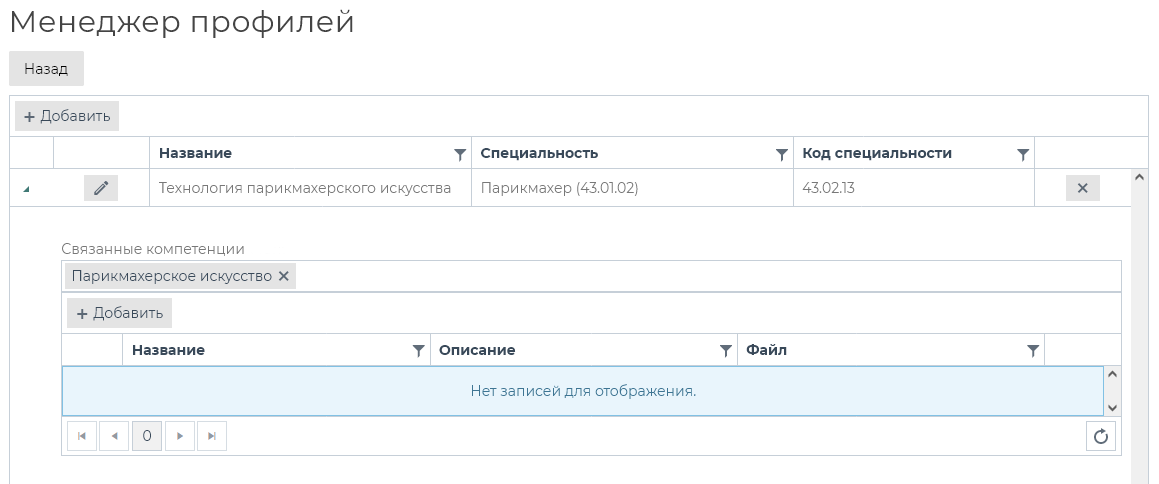Collapse the expanded profile row

pos(26,189)
